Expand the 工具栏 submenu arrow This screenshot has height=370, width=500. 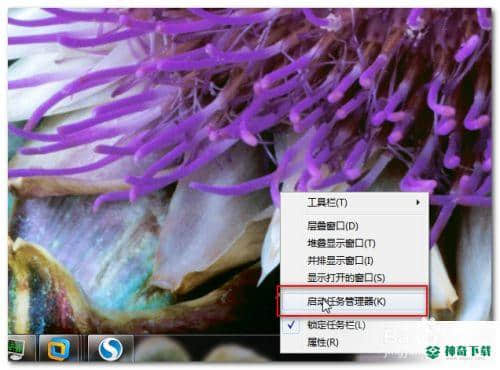pyautogui.click(x=418, y=202)
